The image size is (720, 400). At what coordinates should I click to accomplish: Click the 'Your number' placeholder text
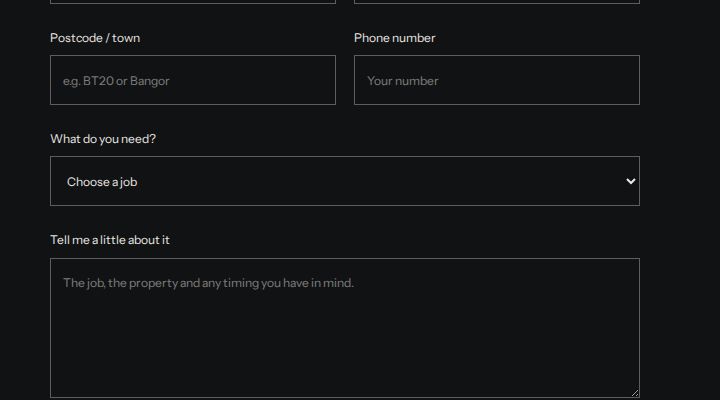pyautogui.click(x=403, y=81)
